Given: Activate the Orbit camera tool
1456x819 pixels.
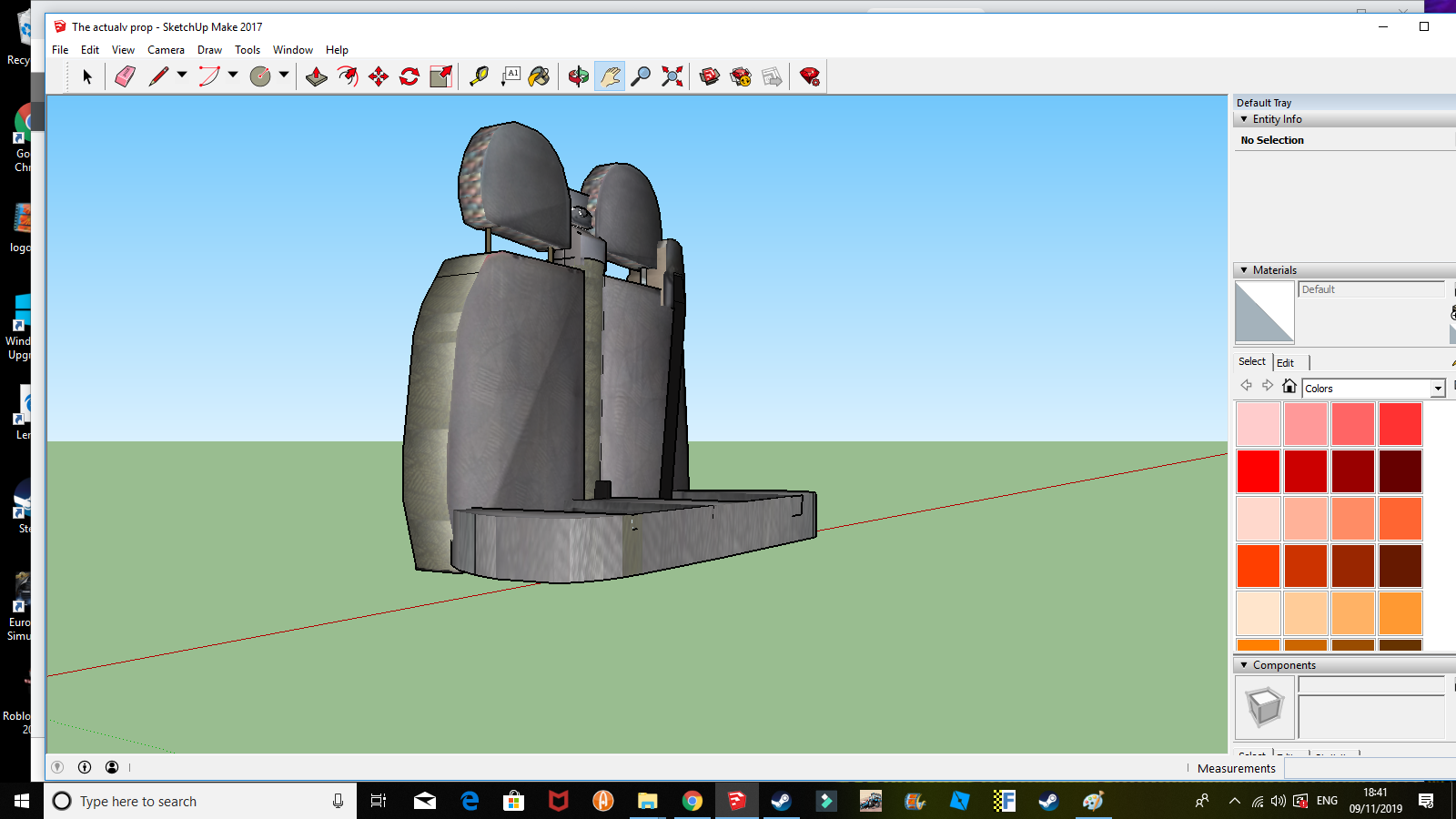Looking at the screenshot, I should pos(579,76).
